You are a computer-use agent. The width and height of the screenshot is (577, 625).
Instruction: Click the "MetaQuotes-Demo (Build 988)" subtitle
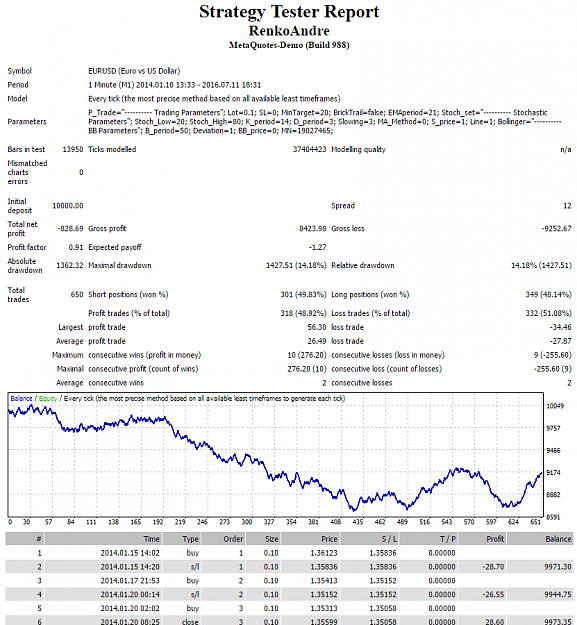tap(289, 45)
